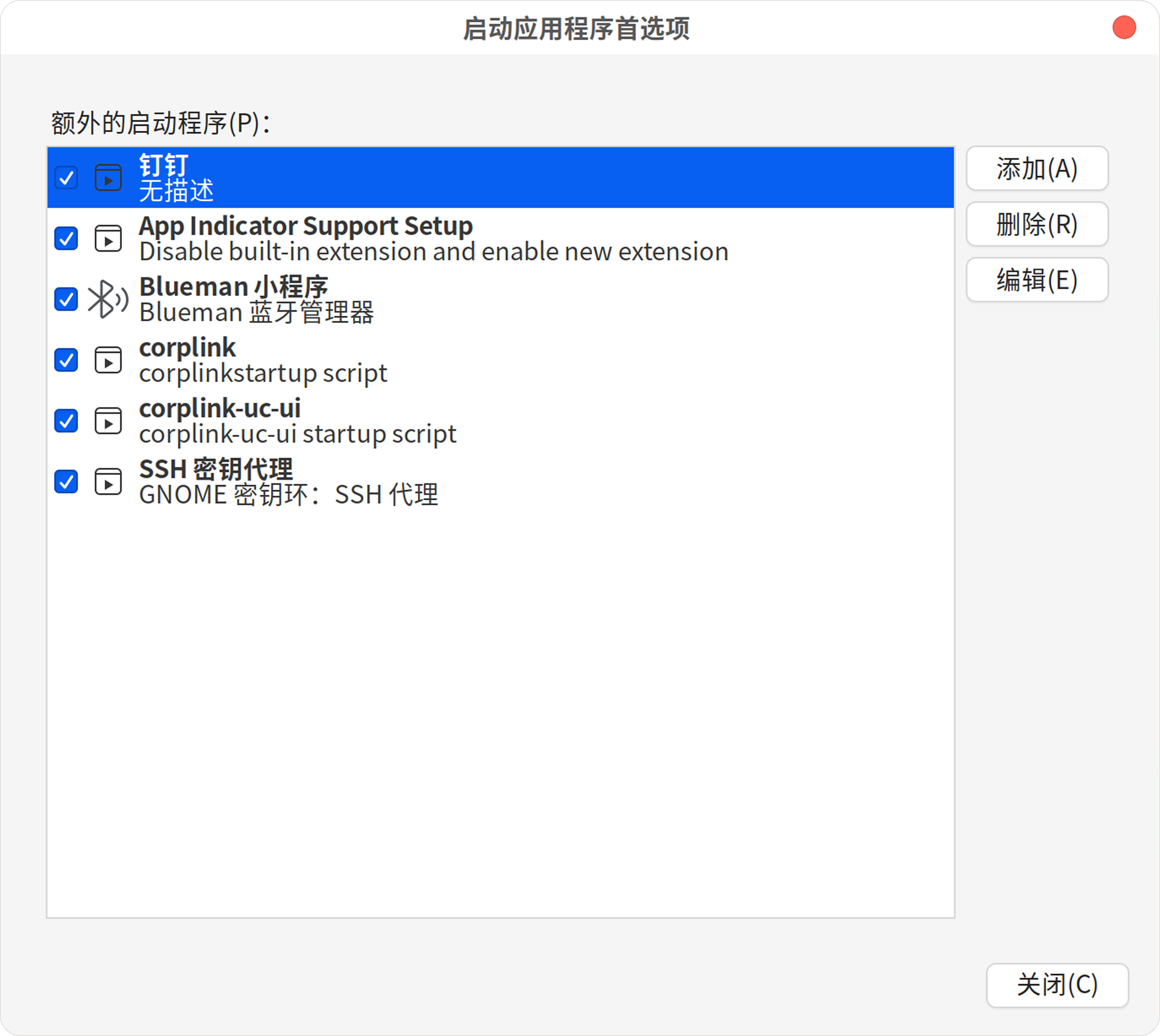Screen dimensions: 1160x1036
Task: Close the dialog with red button
Action: click(1124, 28)
